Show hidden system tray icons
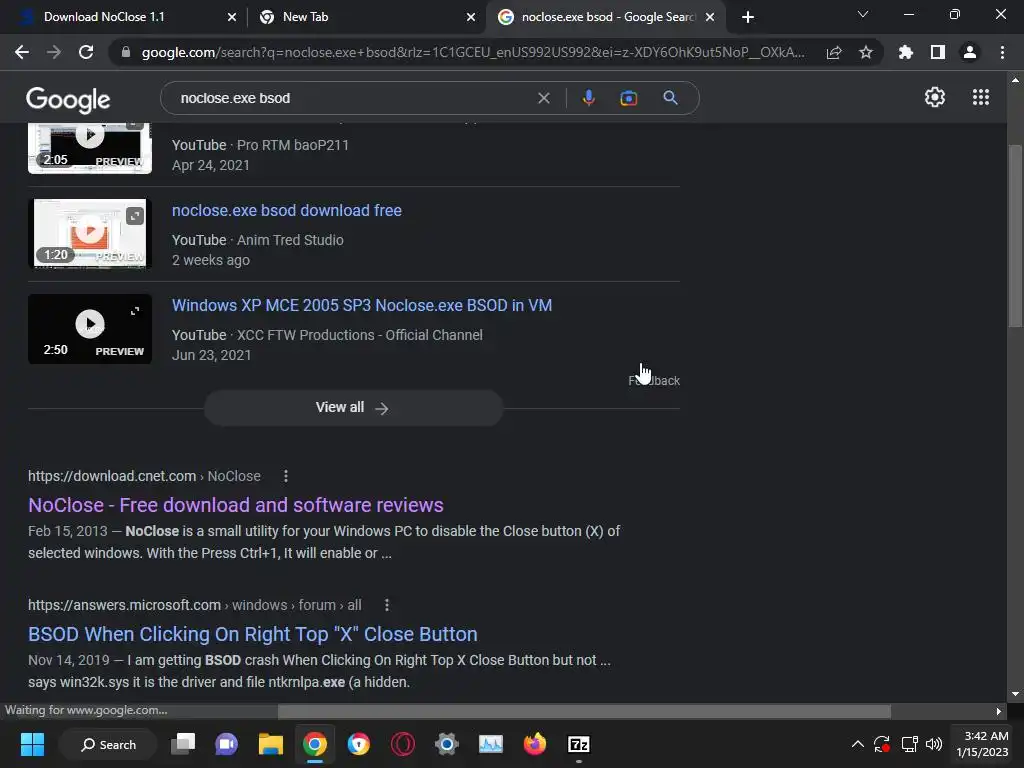 click(857, 744)
